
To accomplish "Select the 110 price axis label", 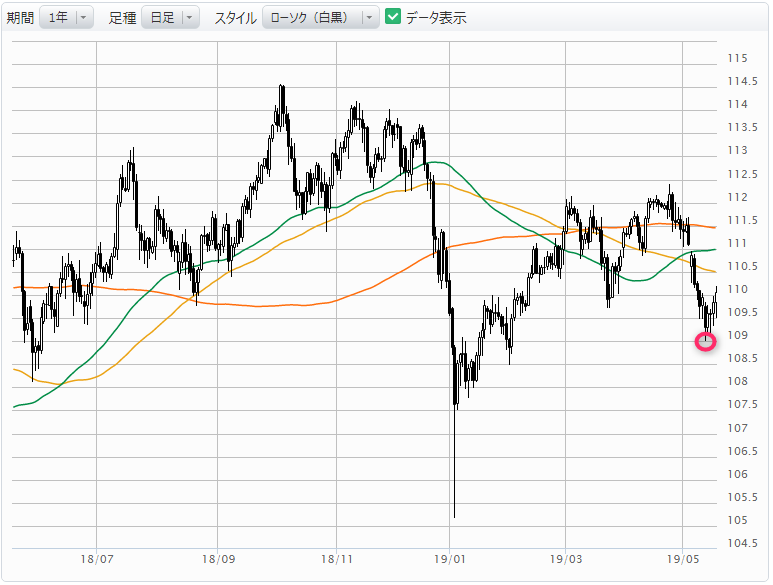I will (x=737, y=289).
